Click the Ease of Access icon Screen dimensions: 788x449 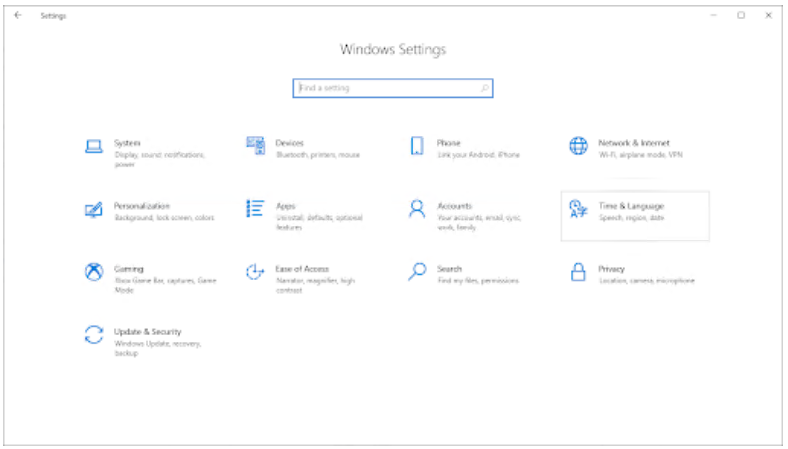(255, 272)
